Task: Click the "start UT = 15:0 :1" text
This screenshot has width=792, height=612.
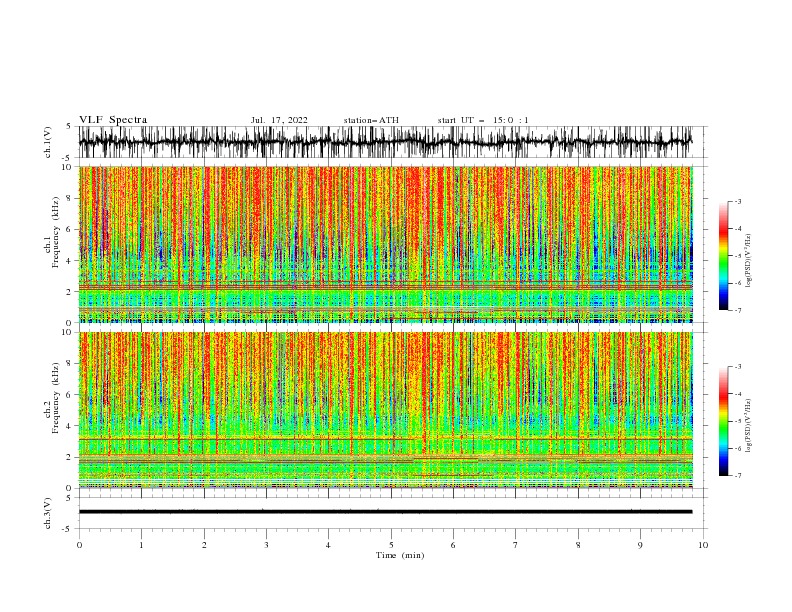Action: (483, 120)
